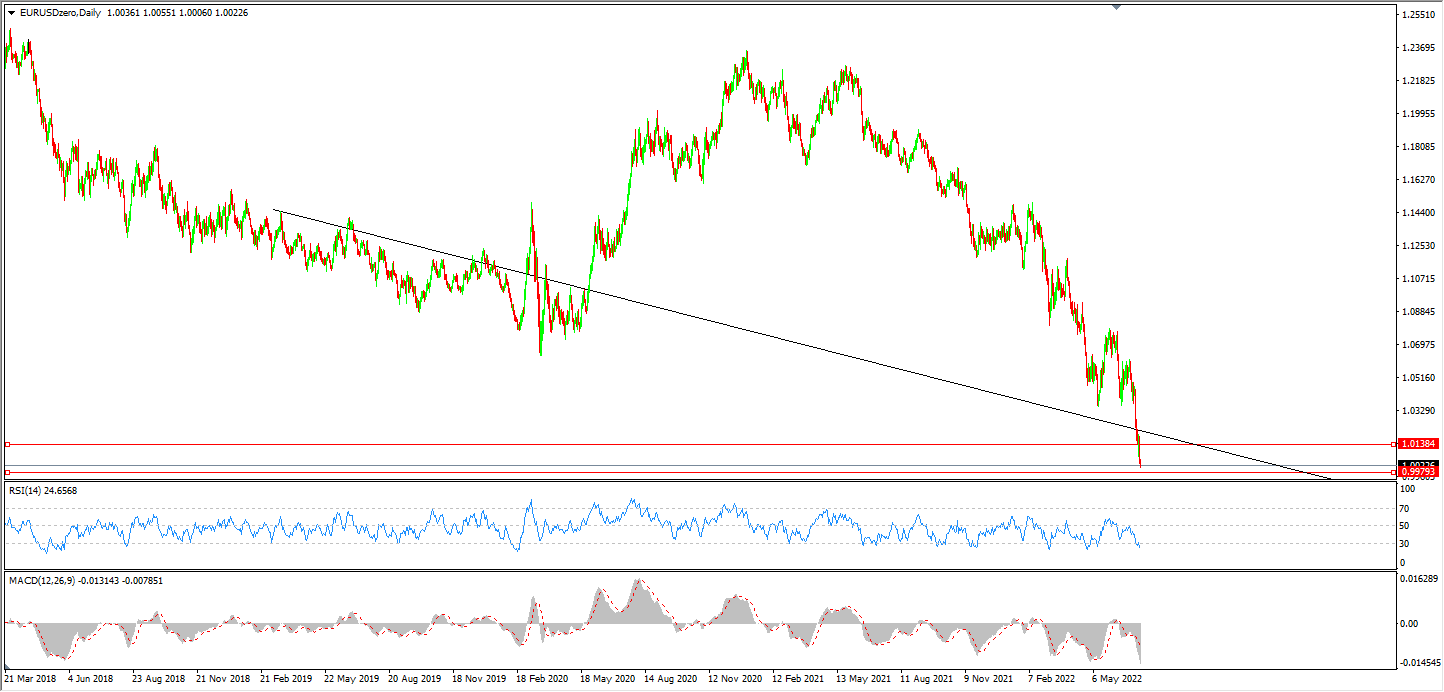Click the OHLC value 1.00551
The height and width of the screenshot is (692, 1444).
point(163,12)
